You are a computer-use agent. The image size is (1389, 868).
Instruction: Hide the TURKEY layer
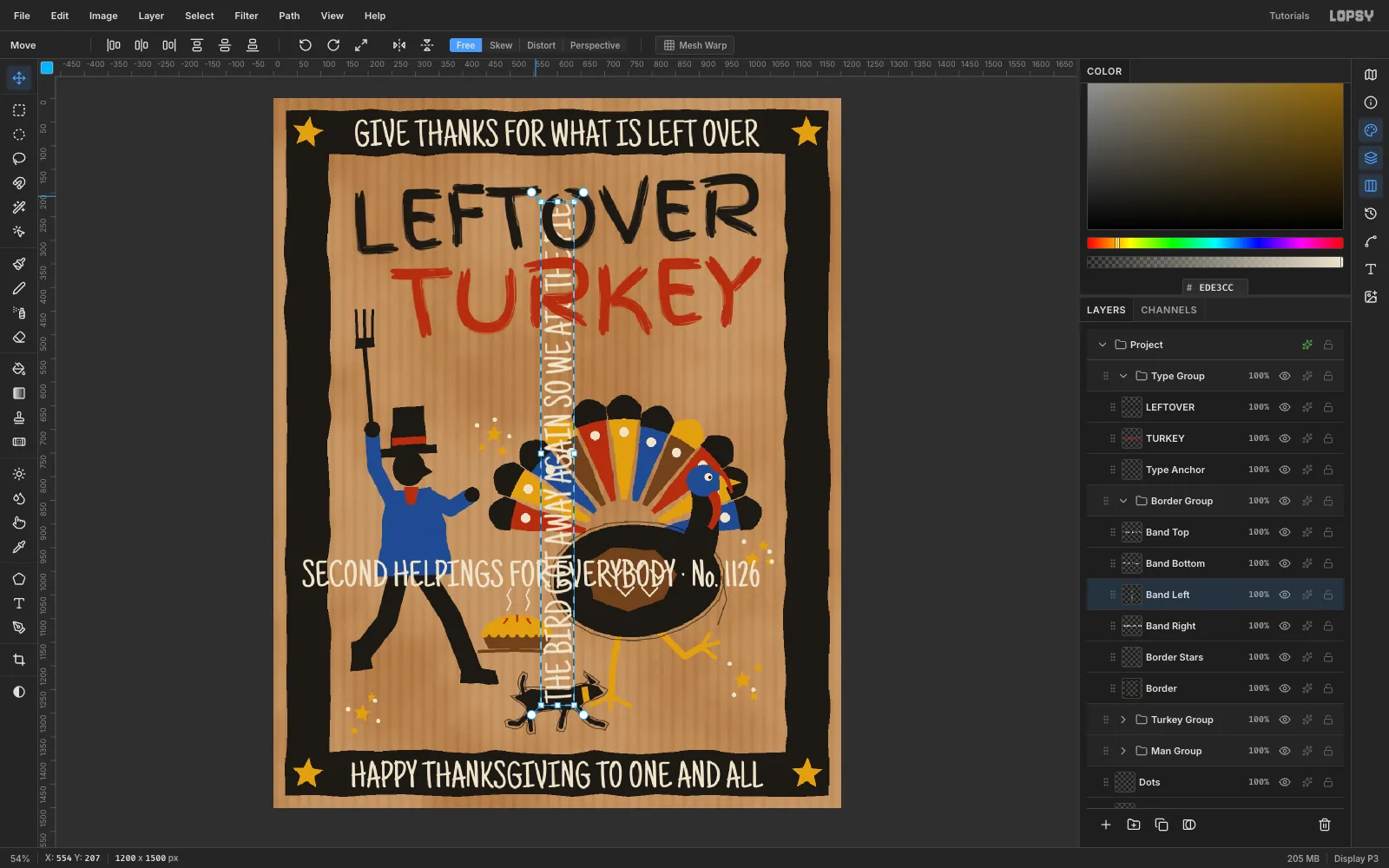(1285, 438)
